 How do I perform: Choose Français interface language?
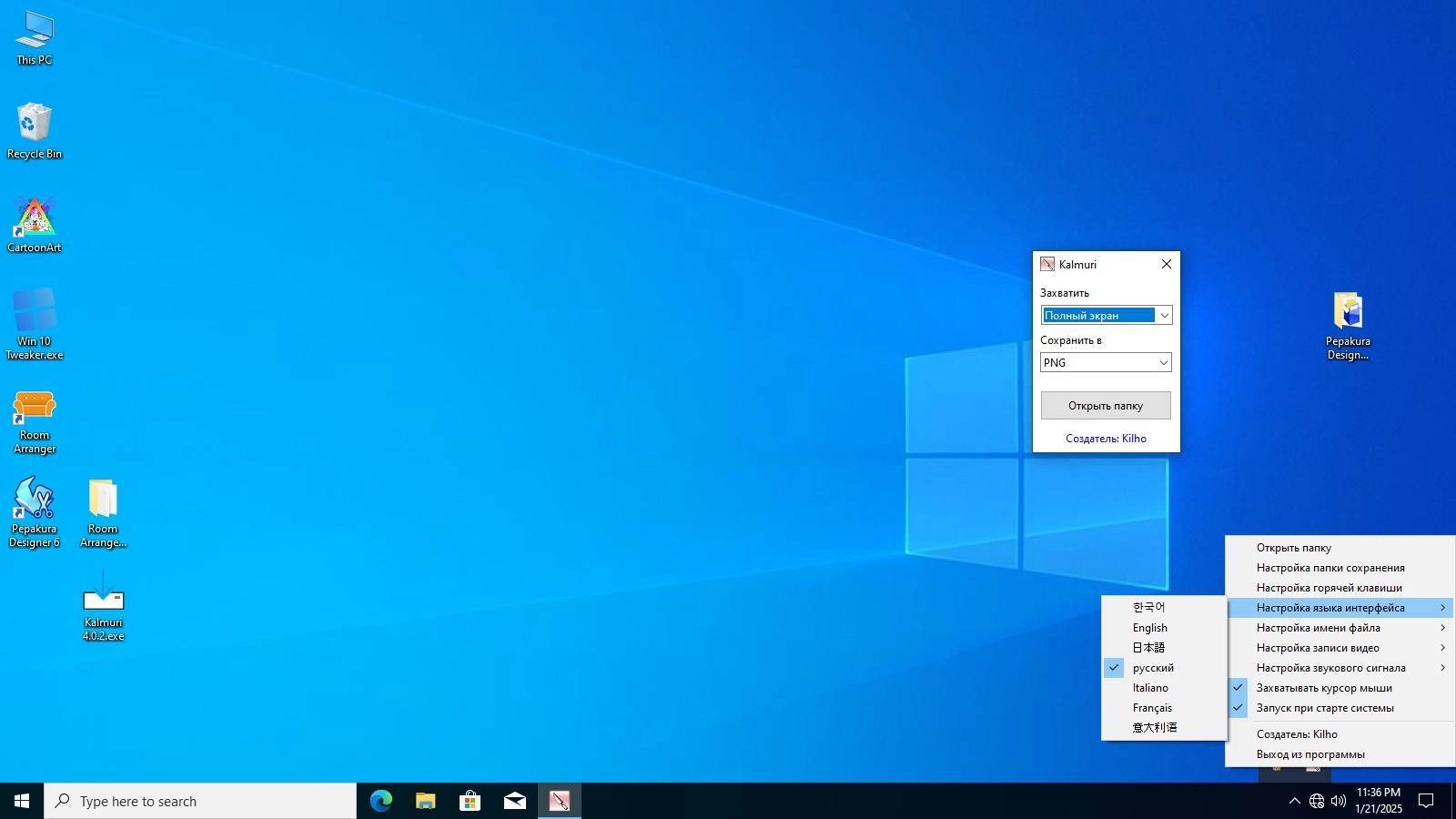(x=1164, y=708)
